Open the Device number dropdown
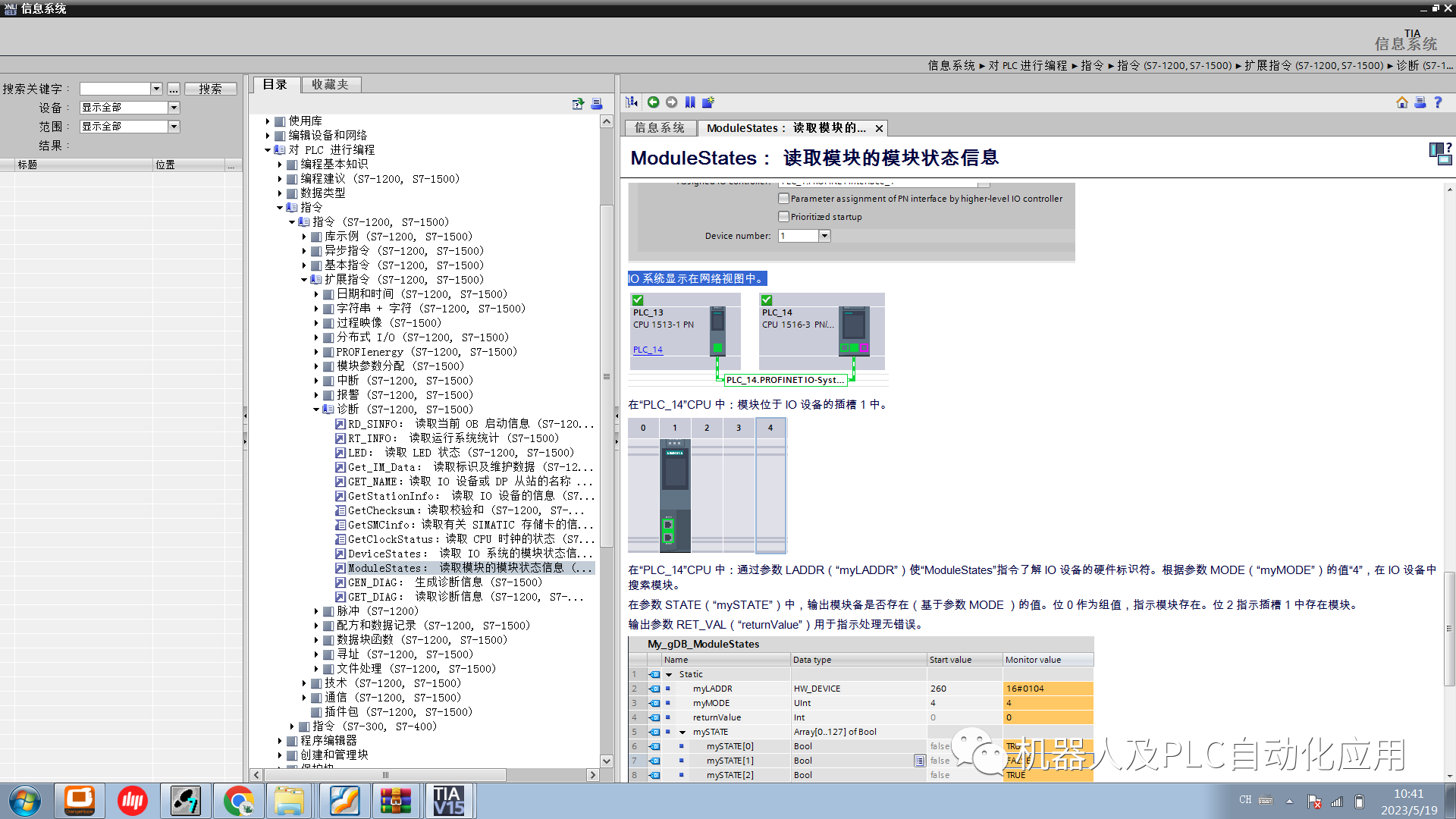The height and width of the screenshot is (819, 1456). pos(824,236)
